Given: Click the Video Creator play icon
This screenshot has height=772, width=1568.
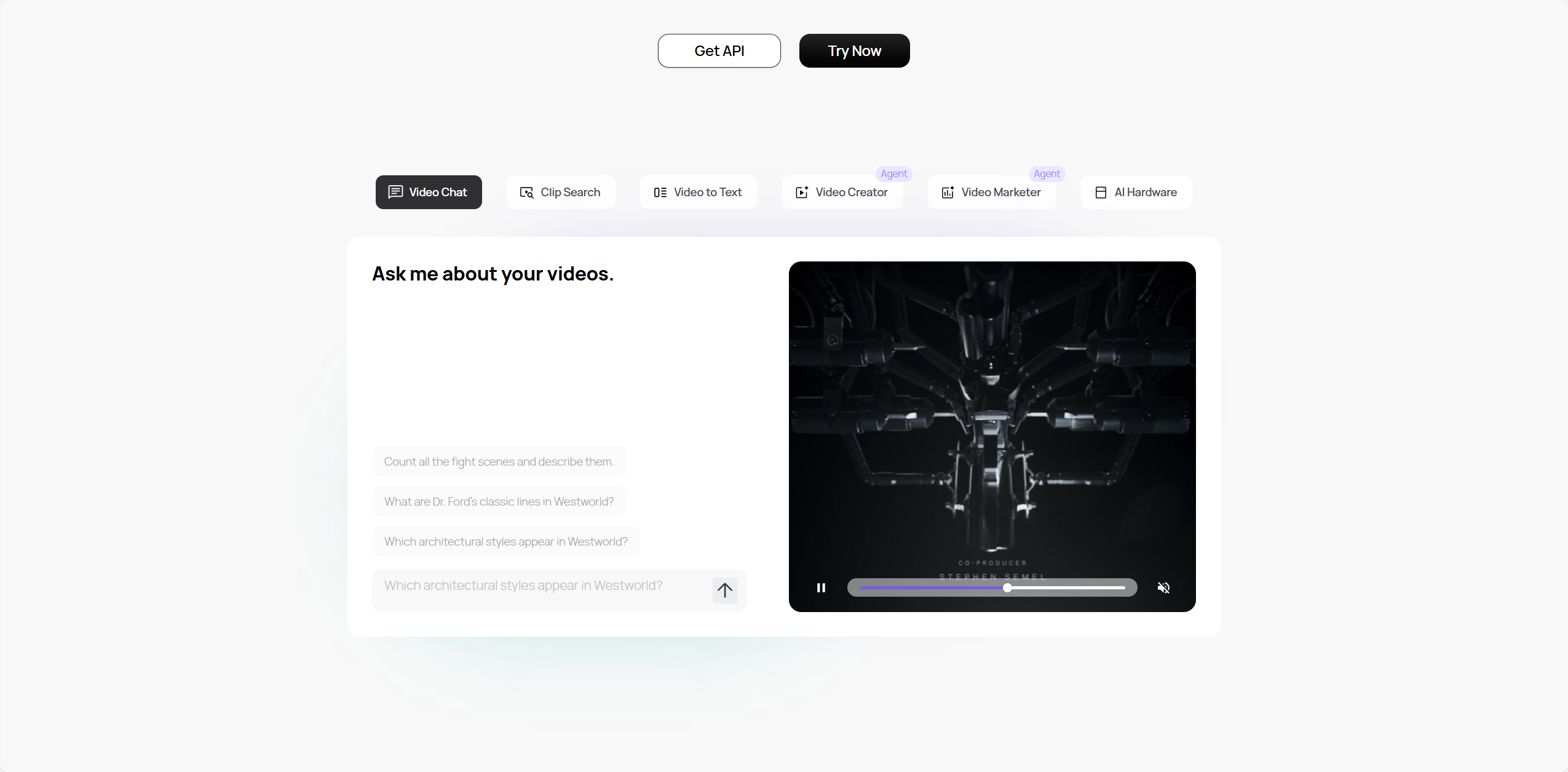Looking at the screenshot, I should [802, 193].
